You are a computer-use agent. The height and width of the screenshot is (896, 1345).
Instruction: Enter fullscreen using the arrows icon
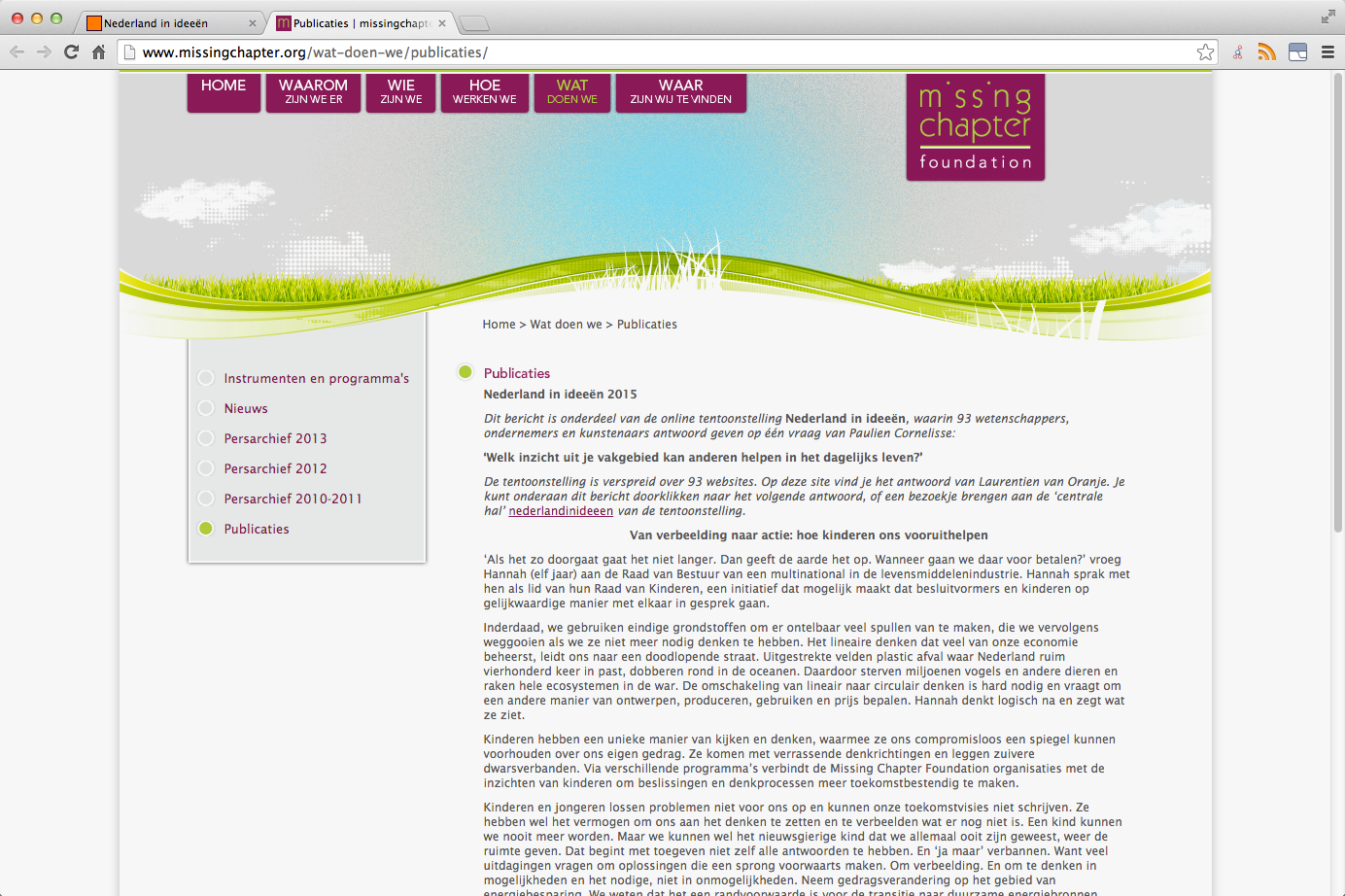(x=1328, y=17)
